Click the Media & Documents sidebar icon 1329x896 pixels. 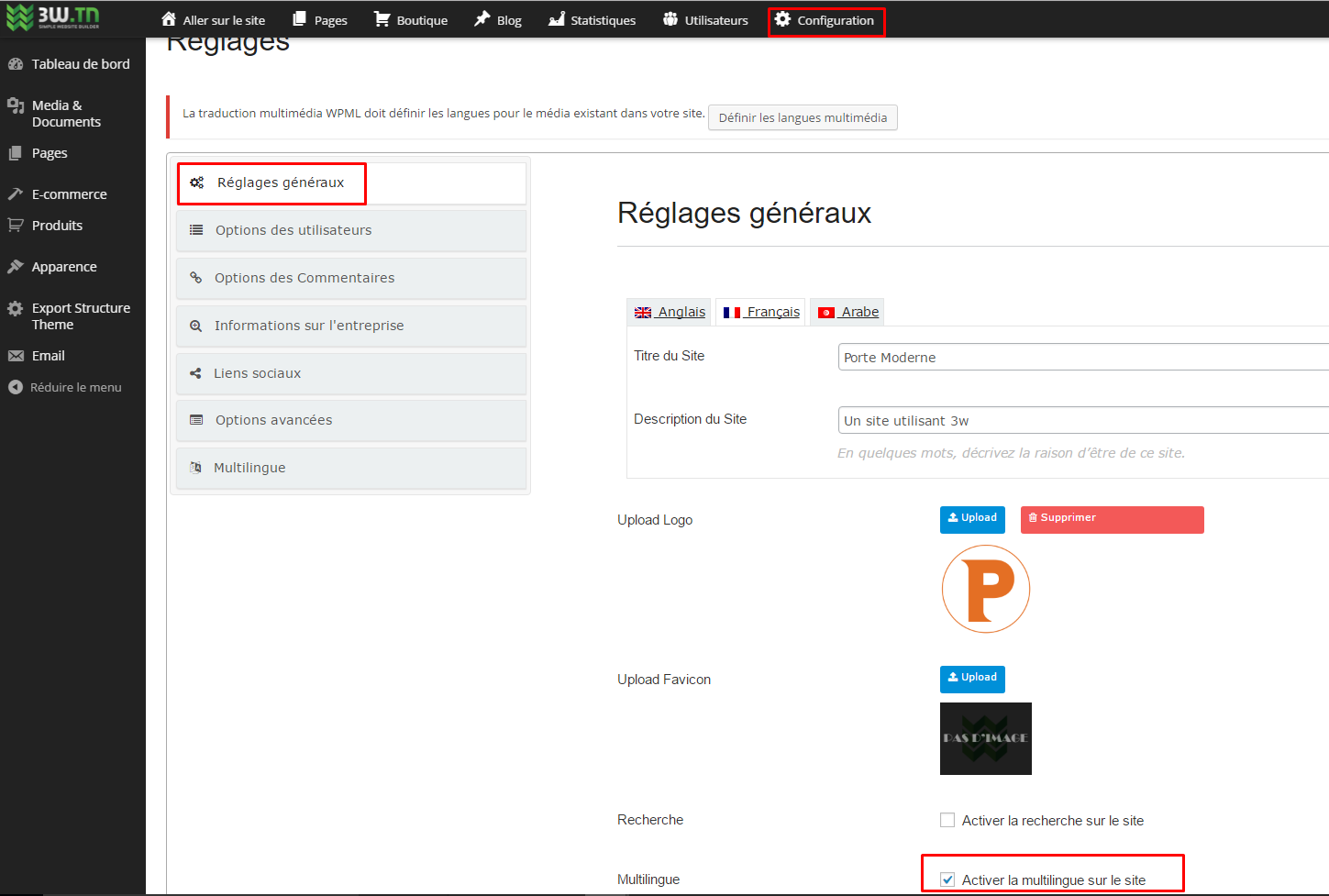[16, 105]
